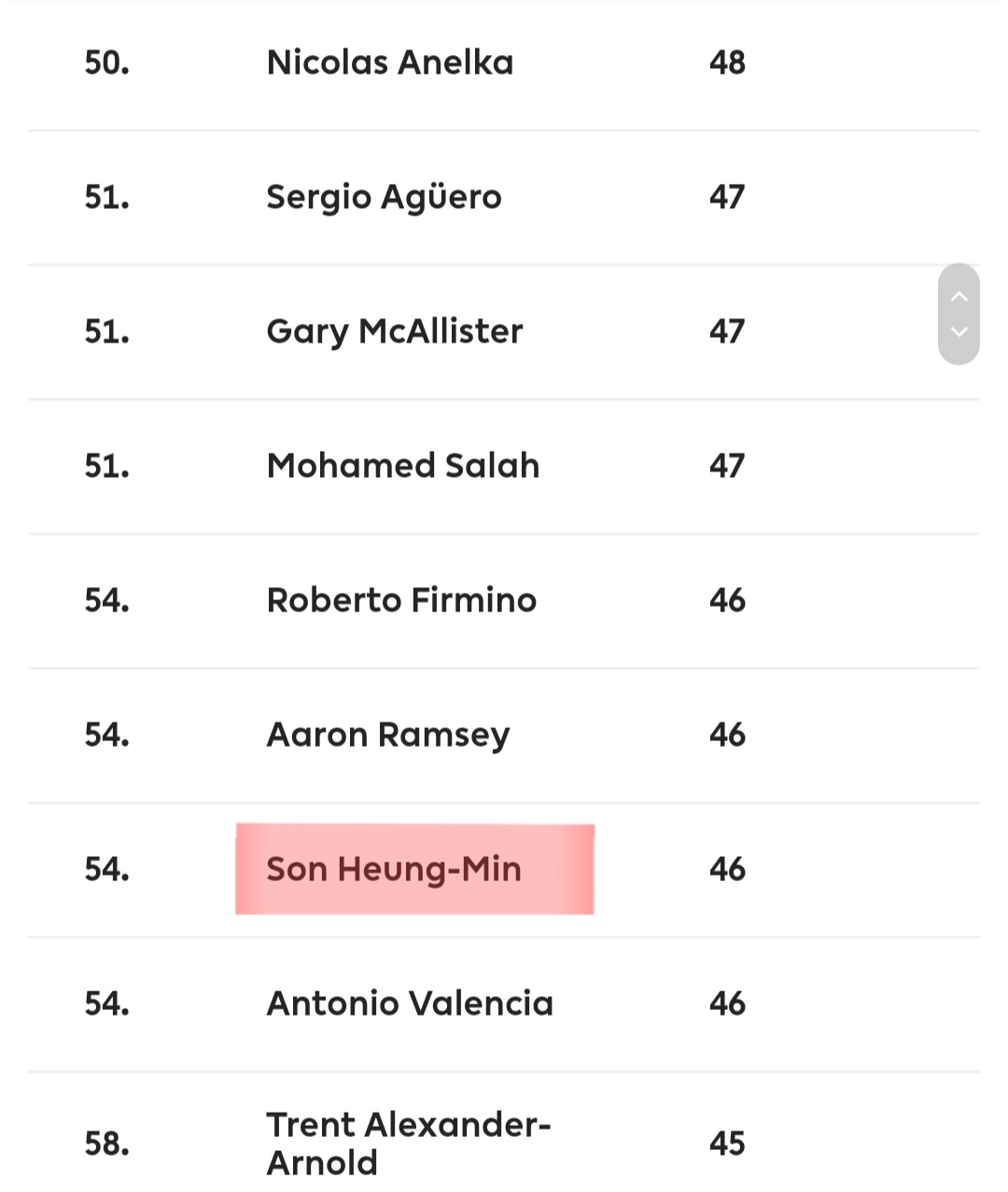1008x1192 pixels.
Task: Open Aaron Ramsey's player entry
Action: click(388, 735)
